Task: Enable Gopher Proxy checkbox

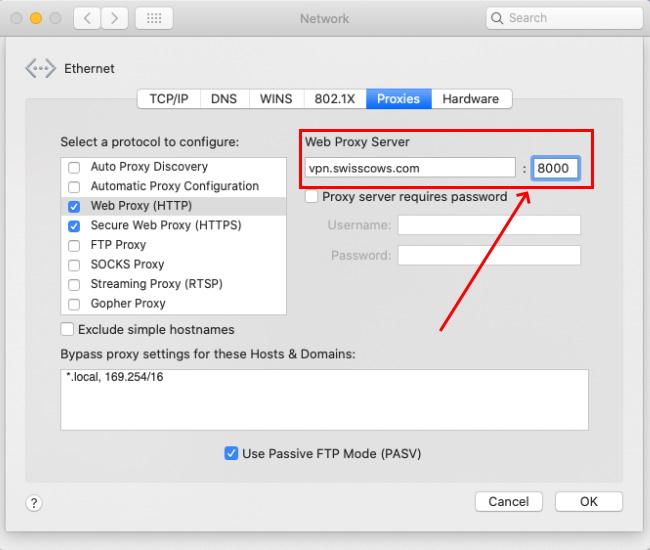Action: coord(74,304)
